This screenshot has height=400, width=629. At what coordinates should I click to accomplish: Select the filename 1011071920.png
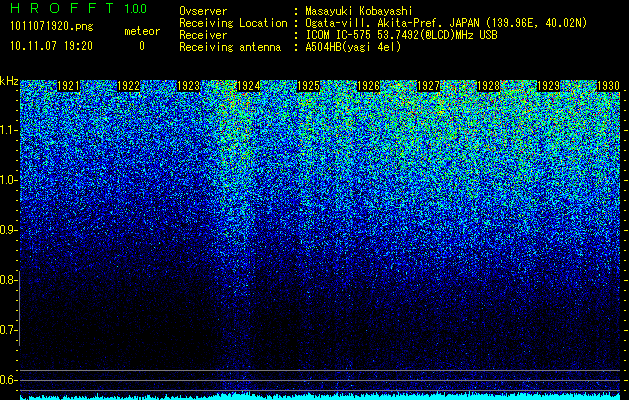tap(52, 27)
